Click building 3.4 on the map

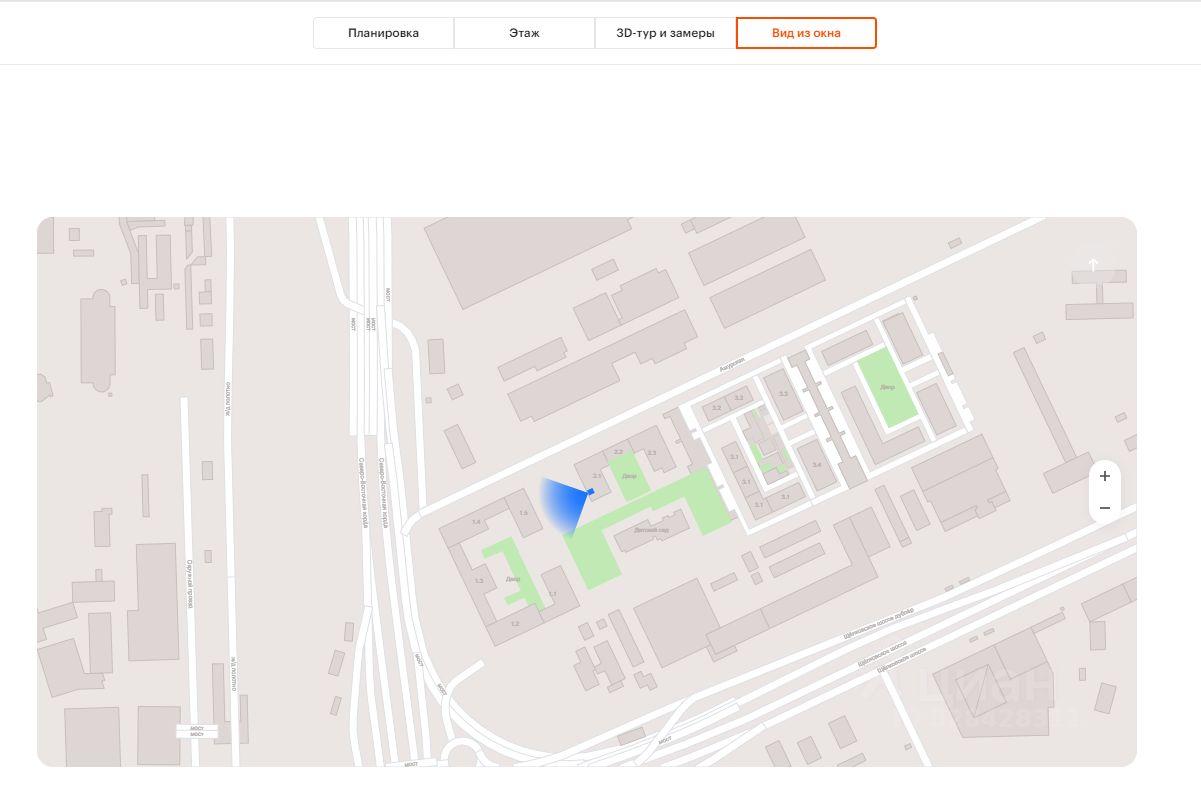[817, 465]
